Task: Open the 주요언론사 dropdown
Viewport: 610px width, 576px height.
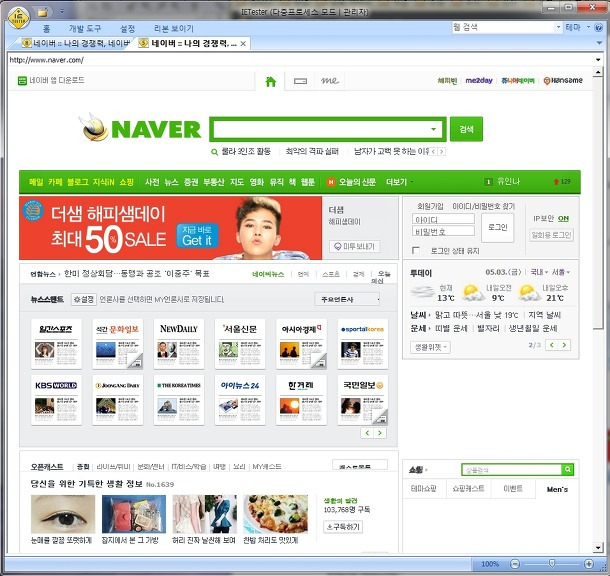Action: pos(347,299)
